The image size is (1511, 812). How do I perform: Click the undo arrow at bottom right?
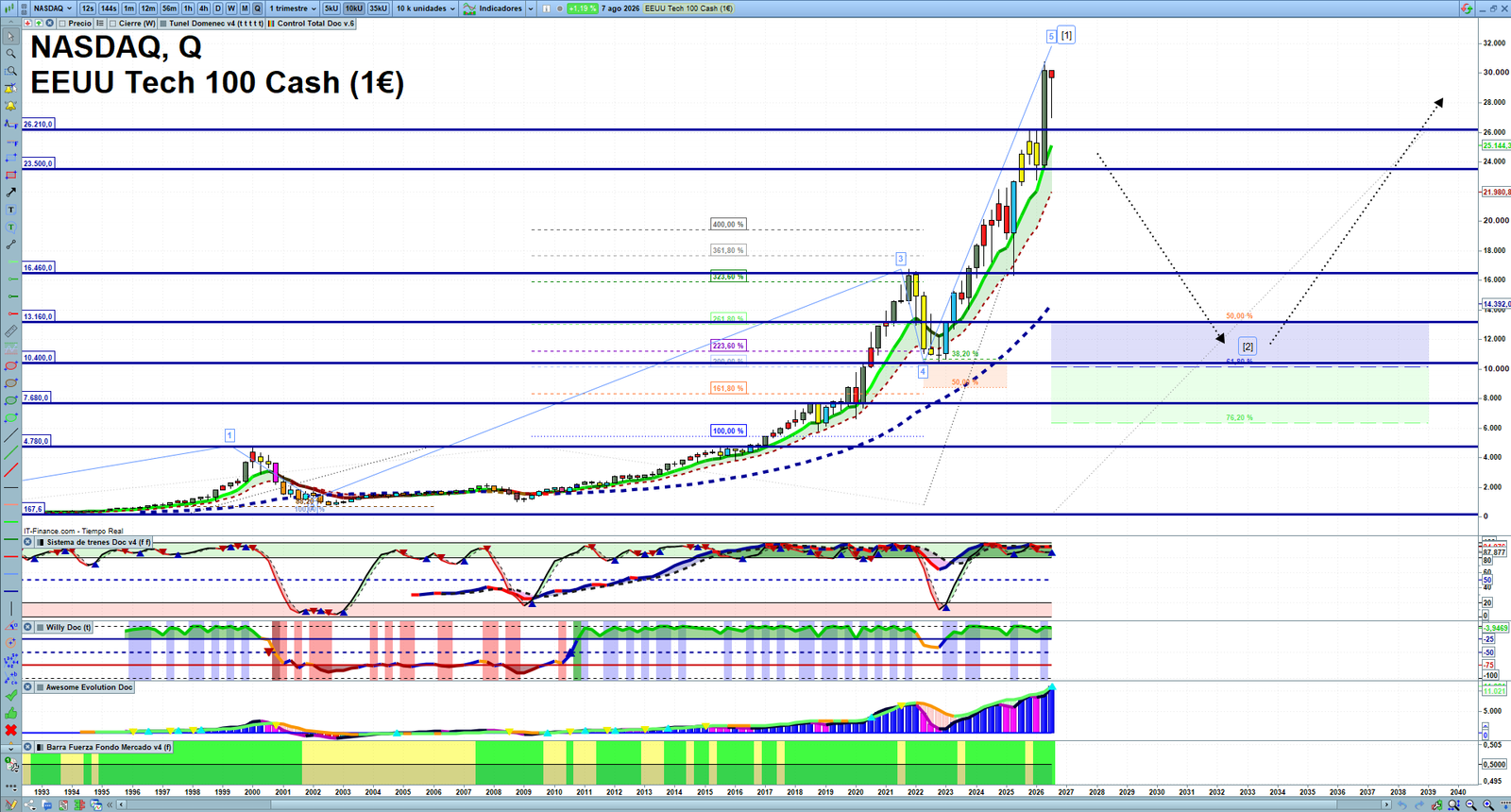pos(1402,804)
